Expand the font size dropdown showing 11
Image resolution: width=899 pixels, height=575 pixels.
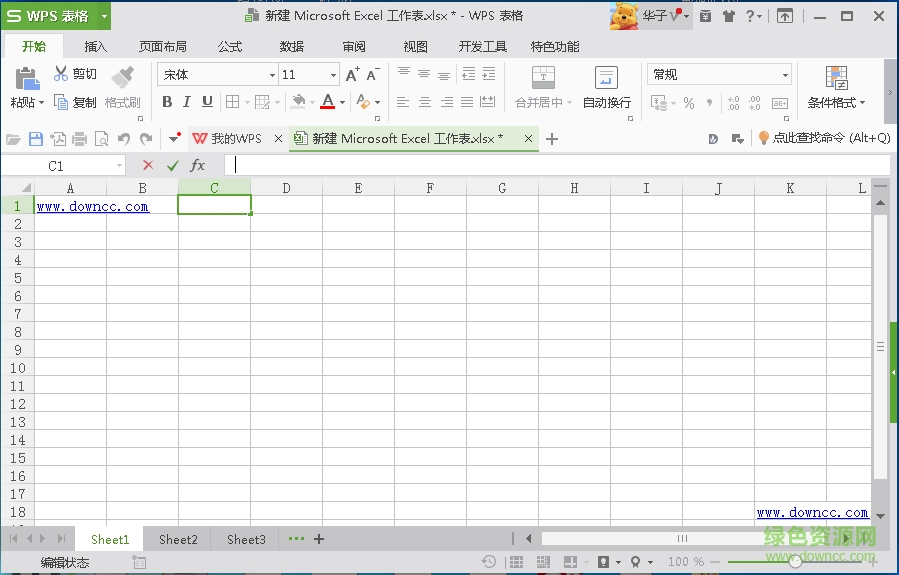334,75
